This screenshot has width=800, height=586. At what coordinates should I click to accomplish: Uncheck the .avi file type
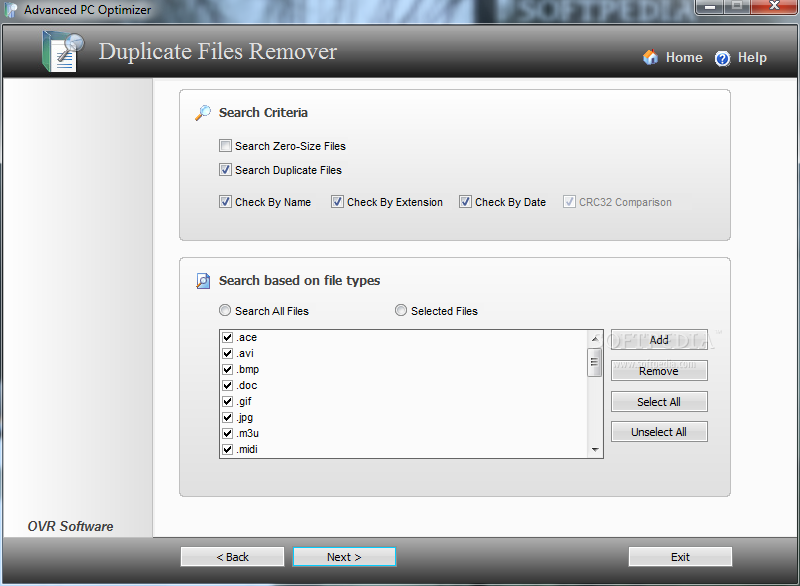[228, 353]
